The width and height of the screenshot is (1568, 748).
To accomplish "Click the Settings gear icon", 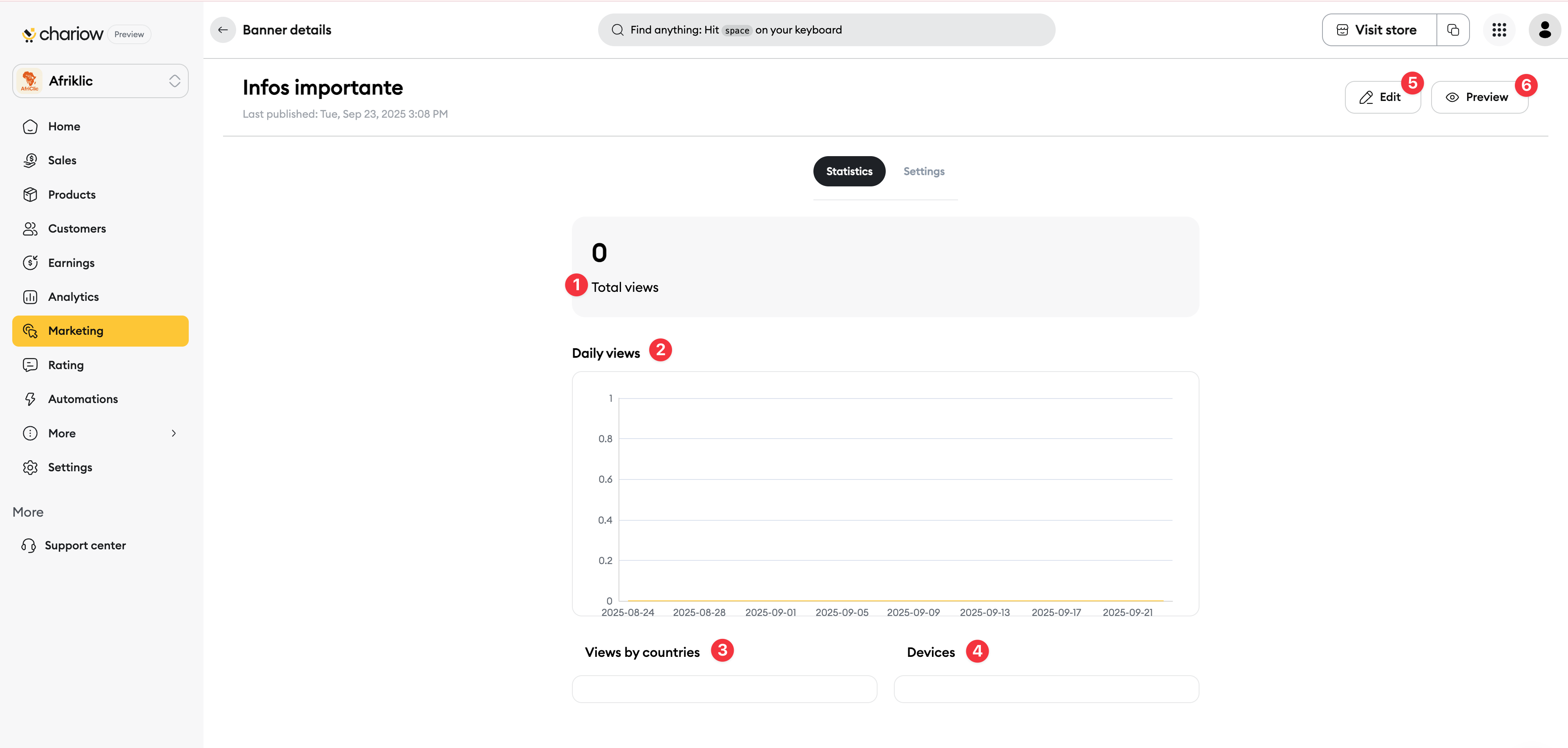I will (x=30, y=468).
